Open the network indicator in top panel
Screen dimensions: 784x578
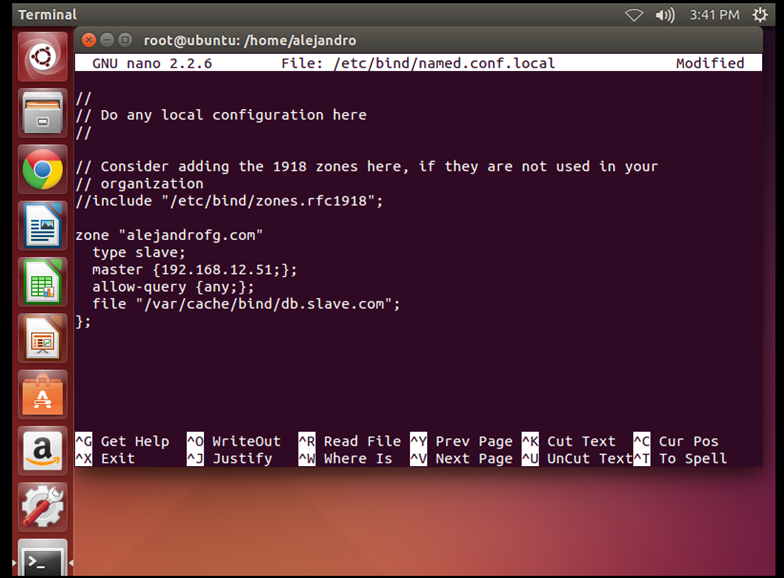[634, 15]
